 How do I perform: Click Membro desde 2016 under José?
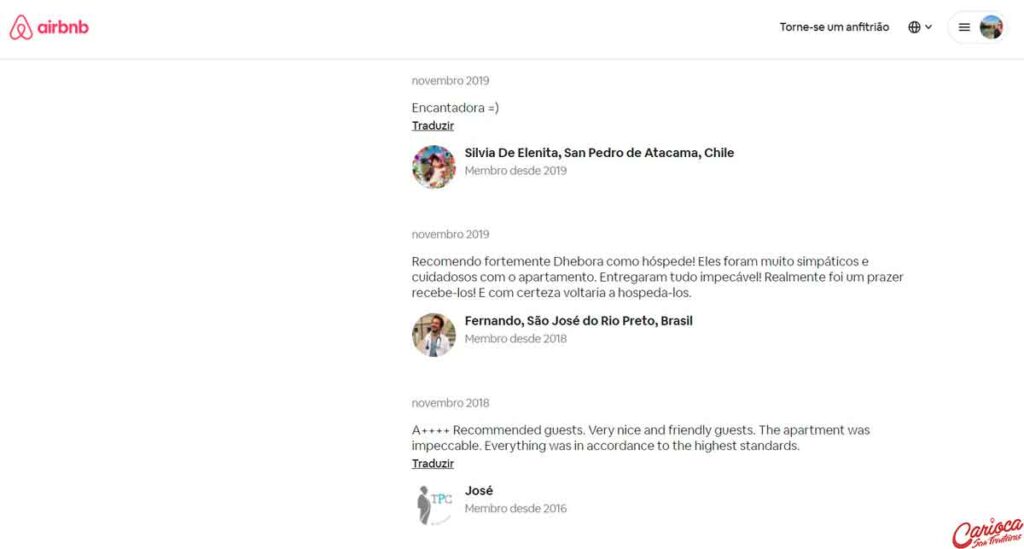coord(515,509)
